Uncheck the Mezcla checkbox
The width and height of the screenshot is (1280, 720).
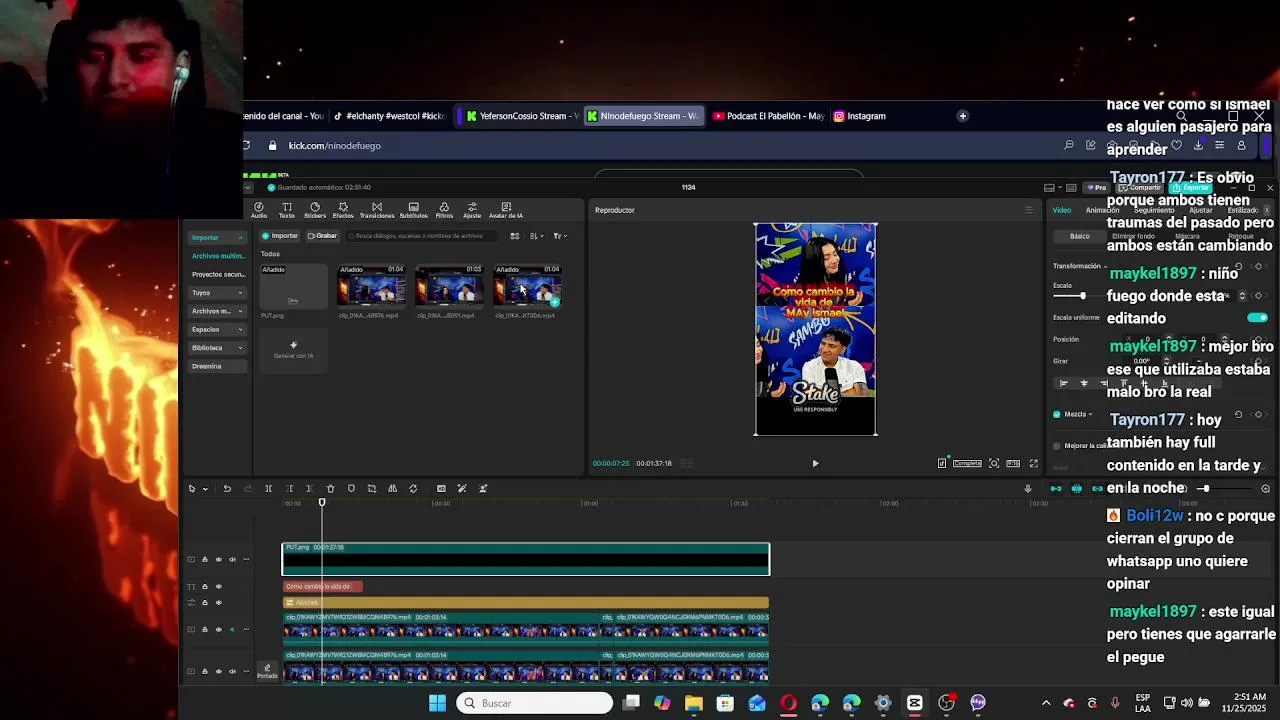(1057, 414)
